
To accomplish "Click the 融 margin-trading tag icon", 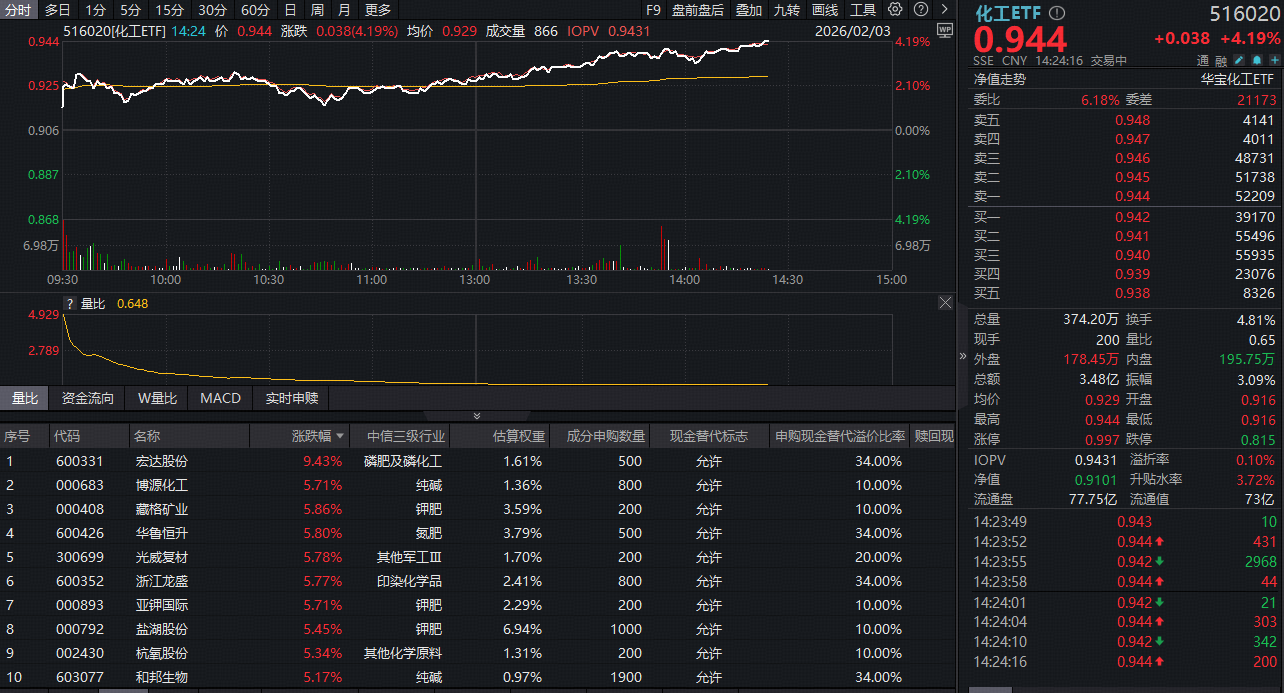I will 1221,60.
